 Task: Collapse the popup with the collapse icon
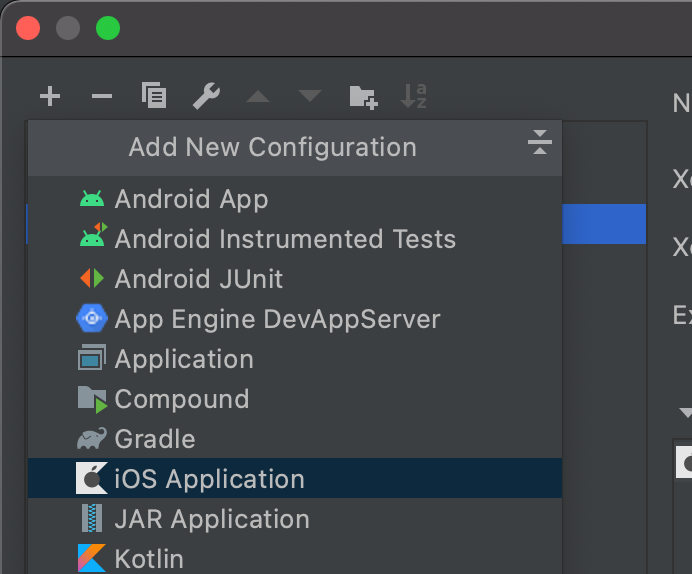pos(540,143)
